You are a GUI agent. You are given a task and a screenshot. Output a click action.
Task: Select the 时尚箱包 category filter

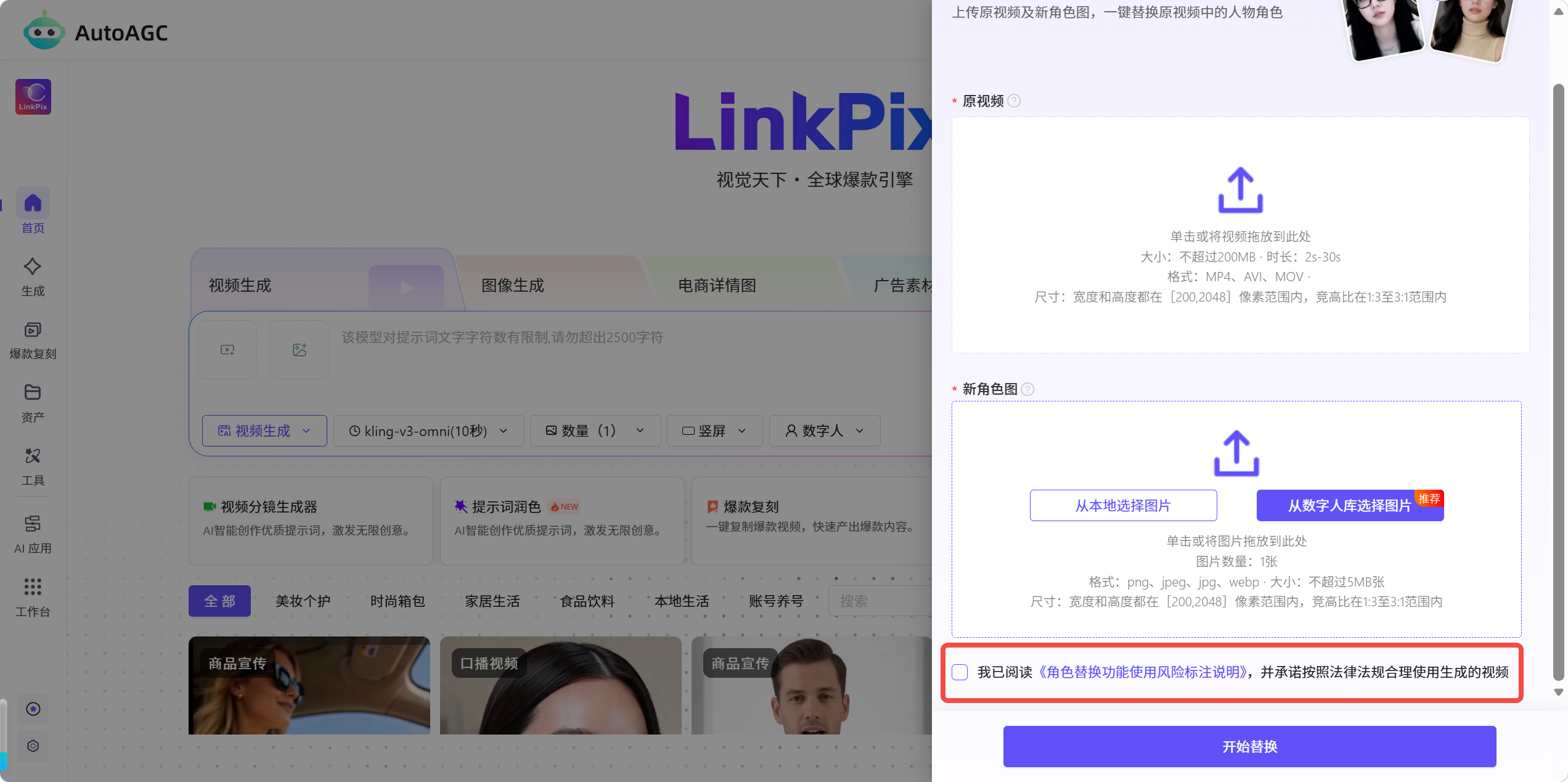398,601
